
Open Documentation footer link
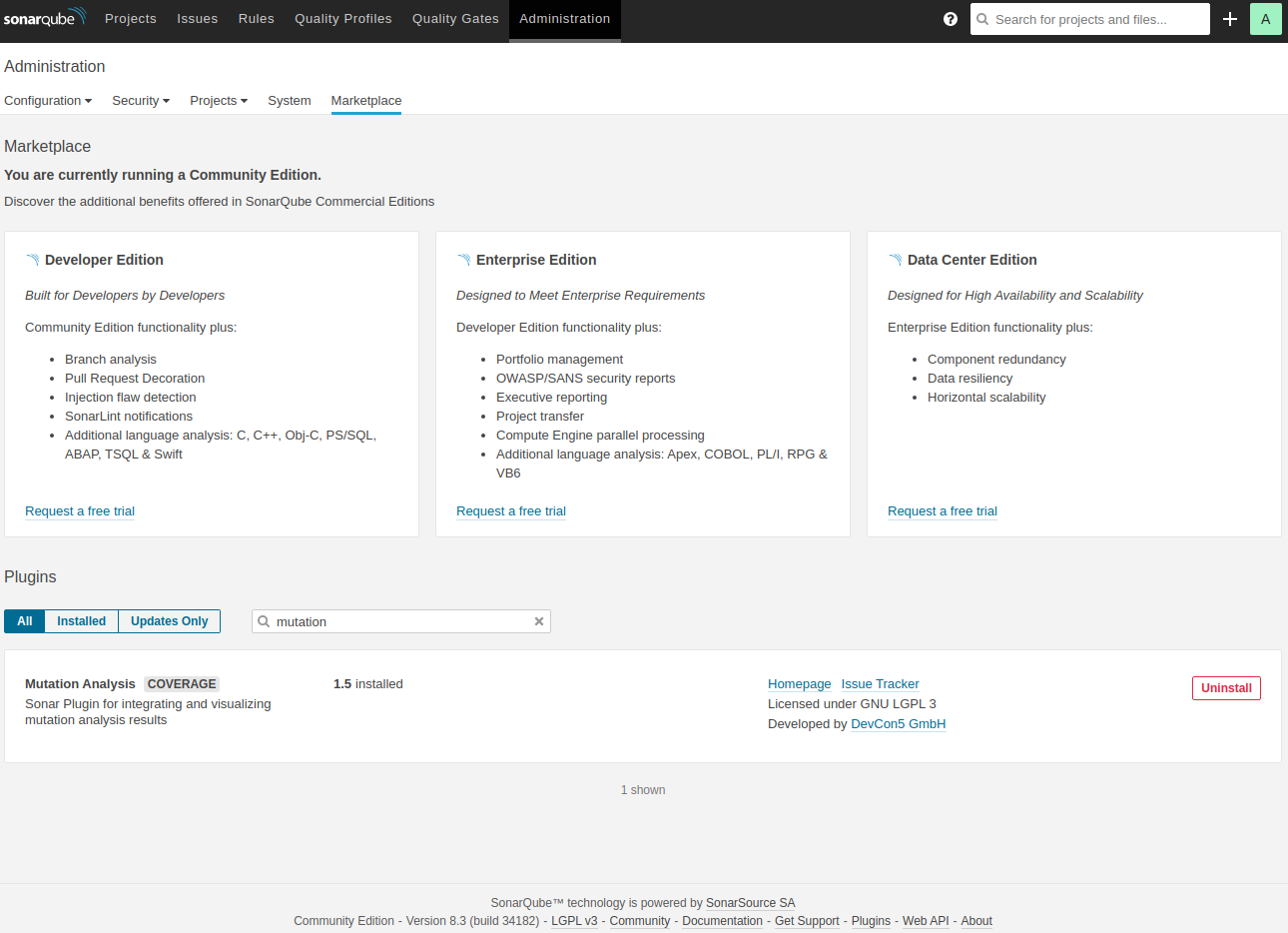723,921
